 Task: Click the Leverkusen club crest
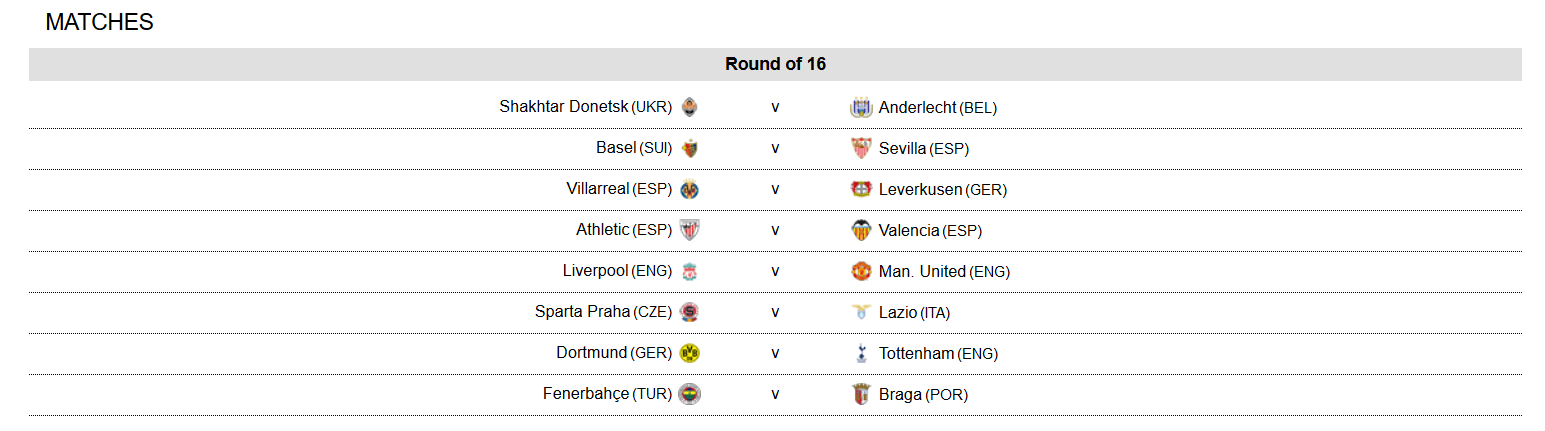861,189
